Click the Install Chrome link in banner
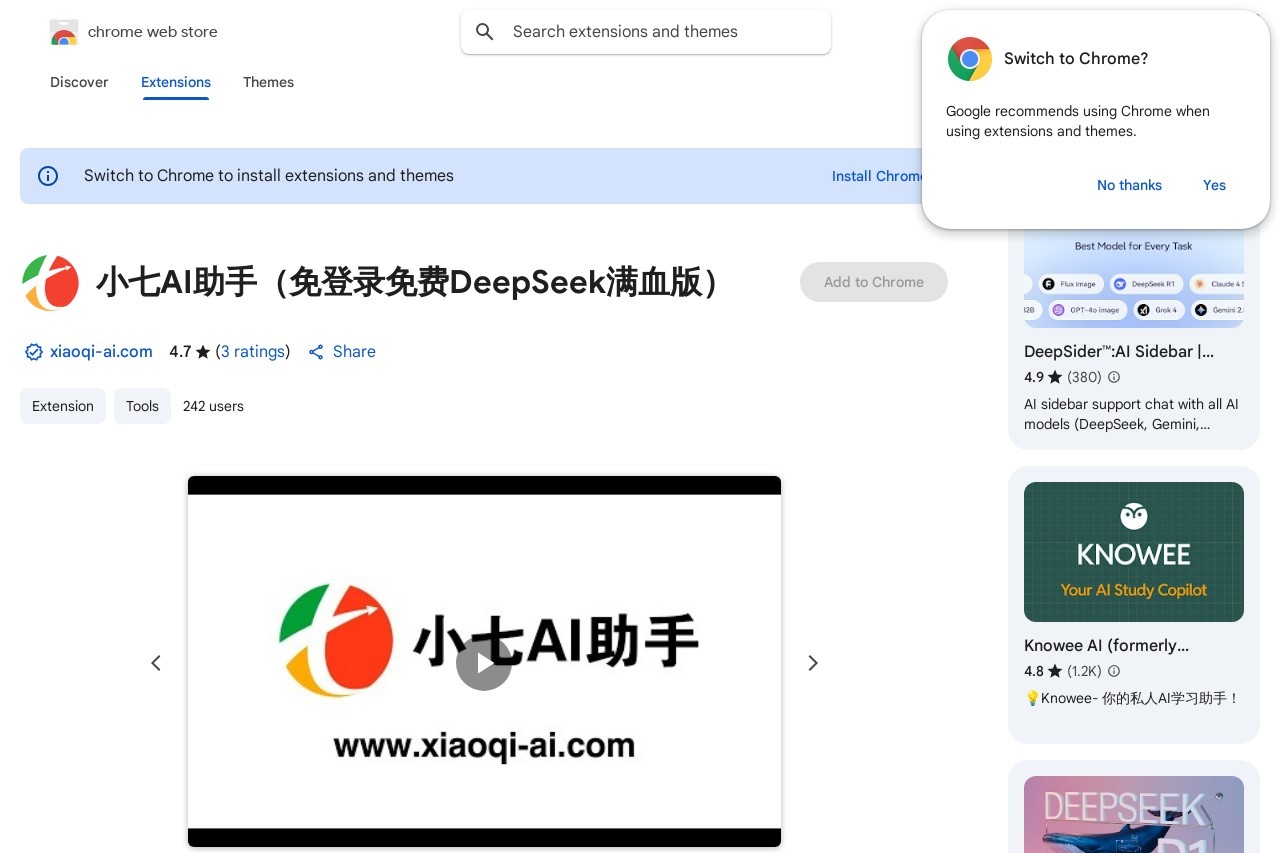1280x853 pixels. 878,176
